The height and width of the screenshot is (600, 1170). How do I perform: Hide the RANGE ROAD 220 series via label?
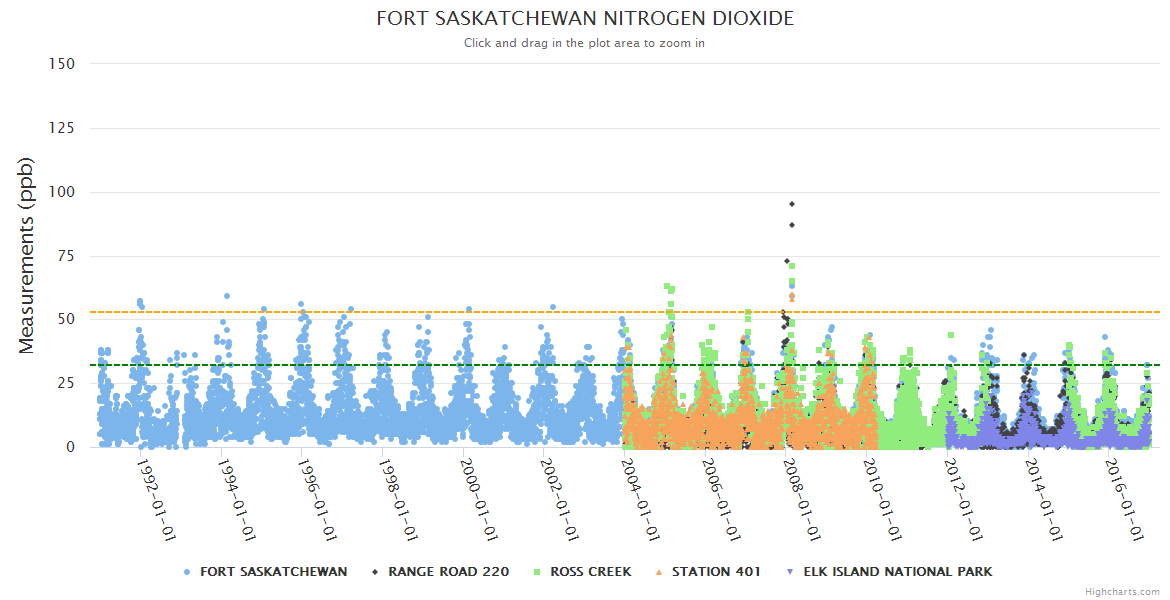pos(448,572)
